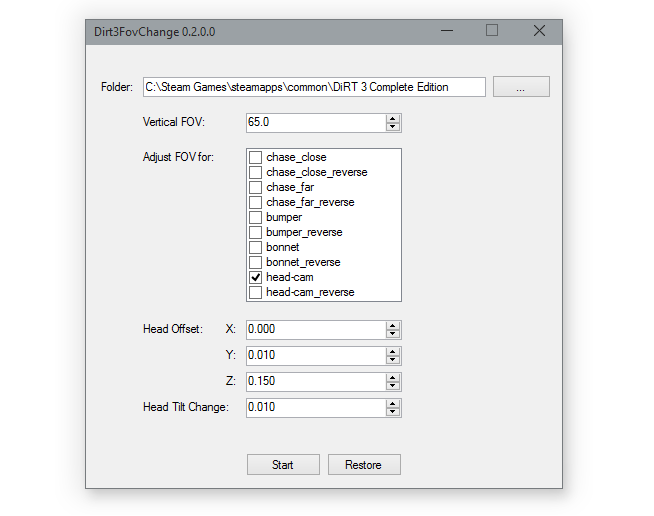This screenshot has height=516, width=654.
Task: Enable chase_close_reverse camera checkbox
Action: (x=255, y=172)
